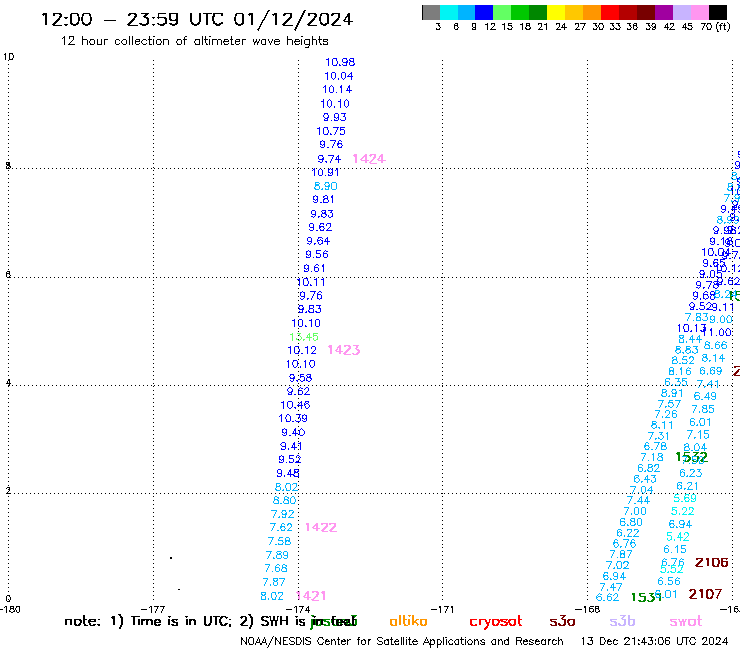
Task: Click the pink 'swot' satellite label
Action: click(686, 621)
